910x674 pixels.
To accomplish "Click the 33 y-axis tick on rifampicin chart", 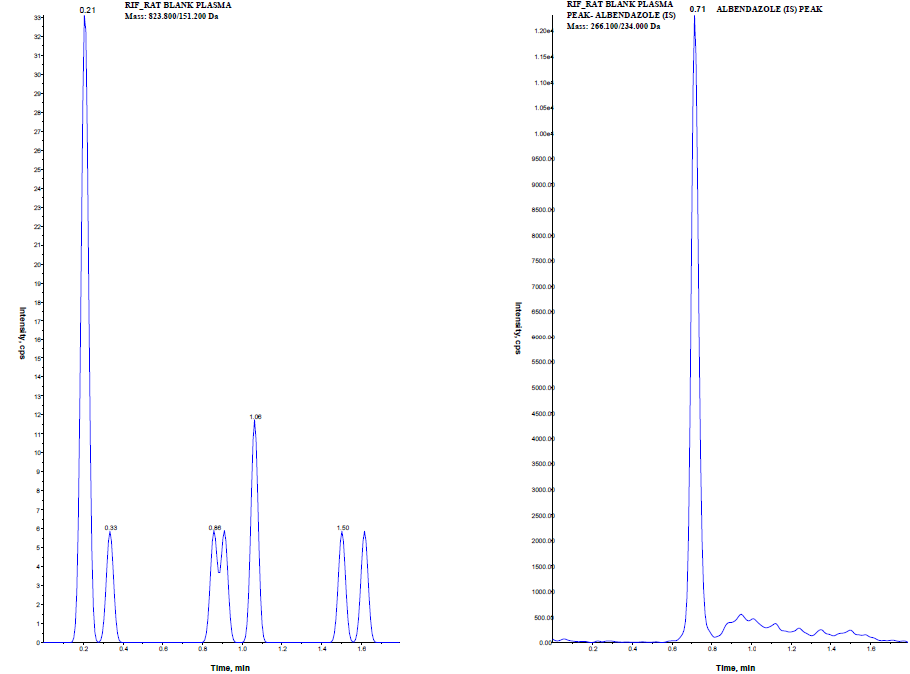I will click(36, 18).
